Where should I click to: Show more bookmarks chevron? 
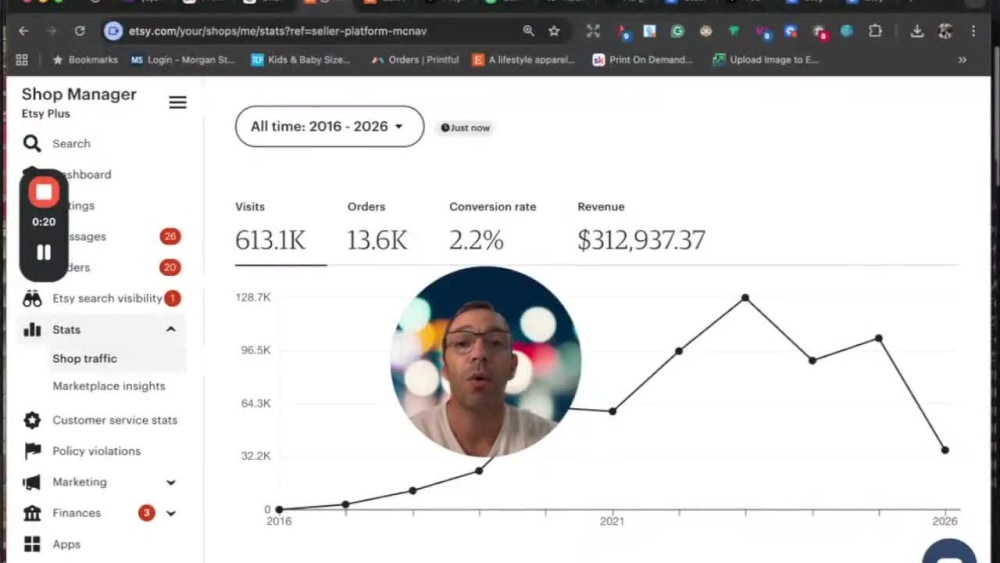pos(962,60)
